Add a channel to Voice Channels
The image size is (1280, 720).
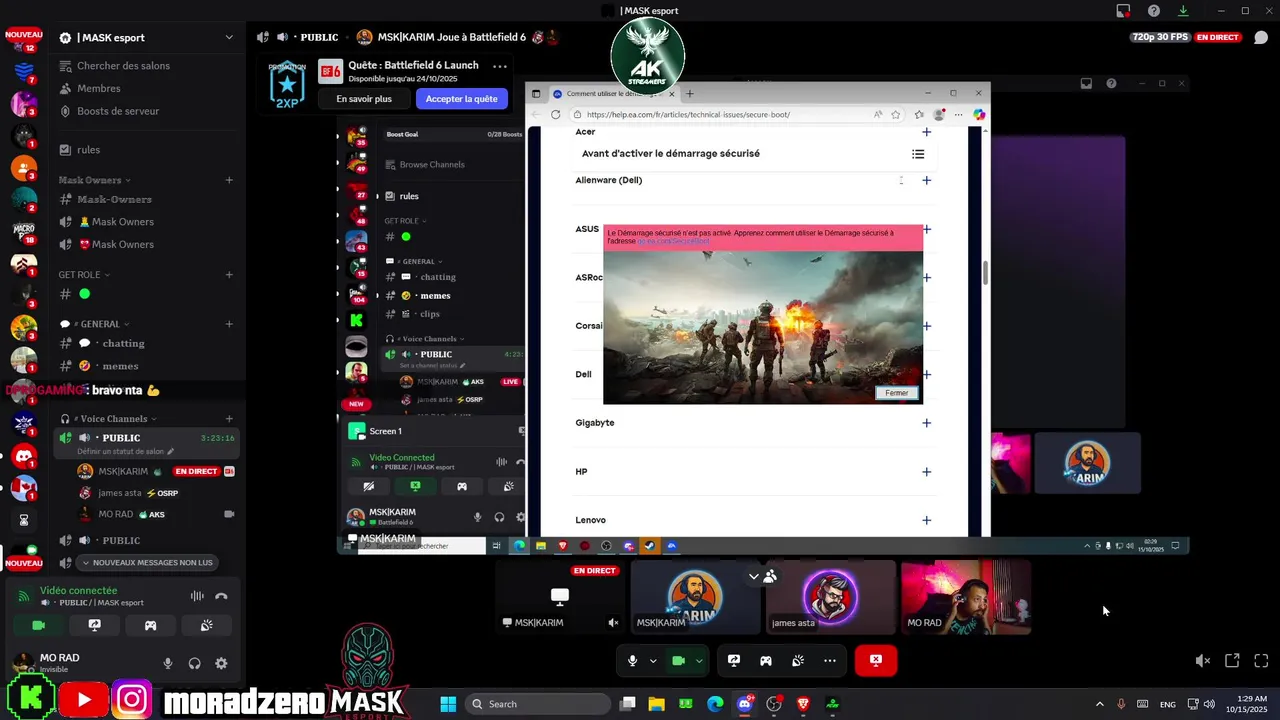coord(229,419)
